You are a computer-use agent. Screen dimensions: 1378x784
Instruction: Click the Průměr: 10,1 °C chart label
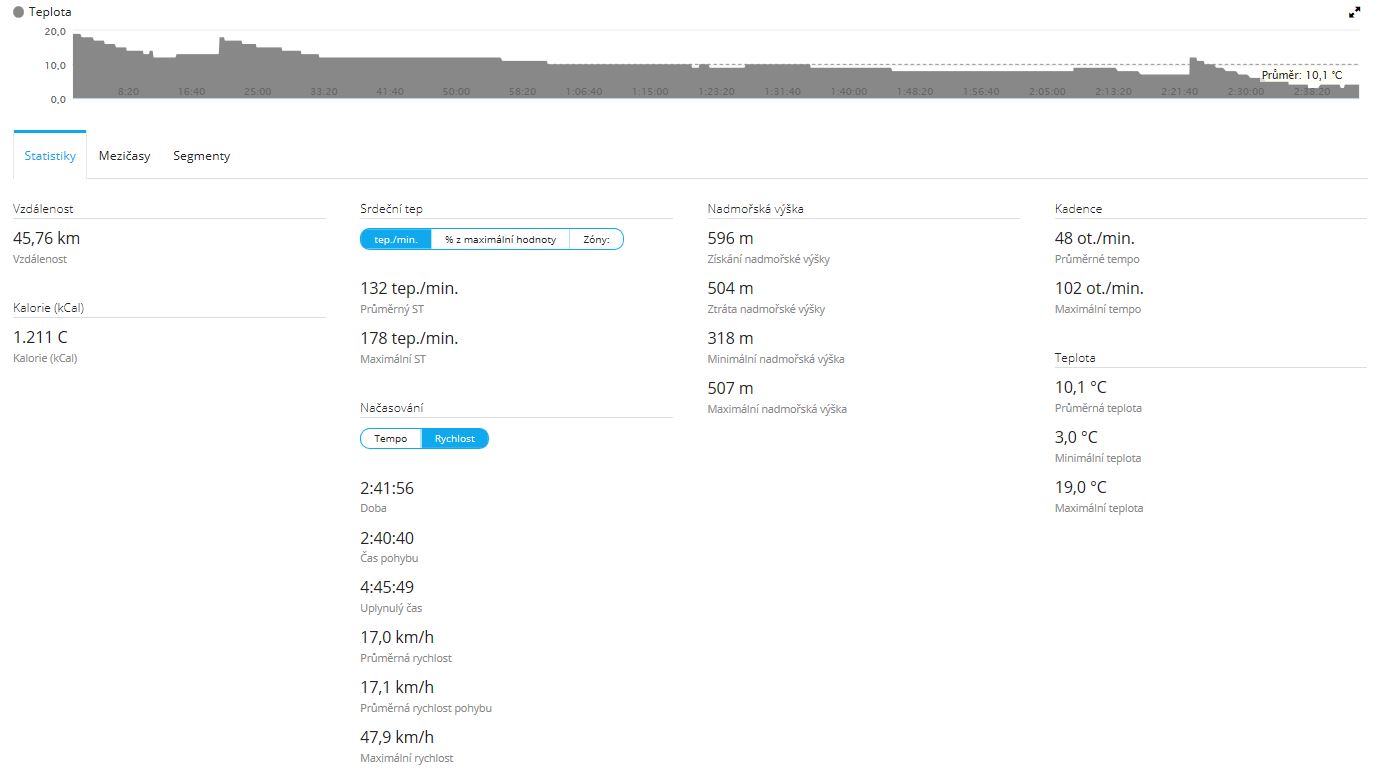coord(1301,75)
